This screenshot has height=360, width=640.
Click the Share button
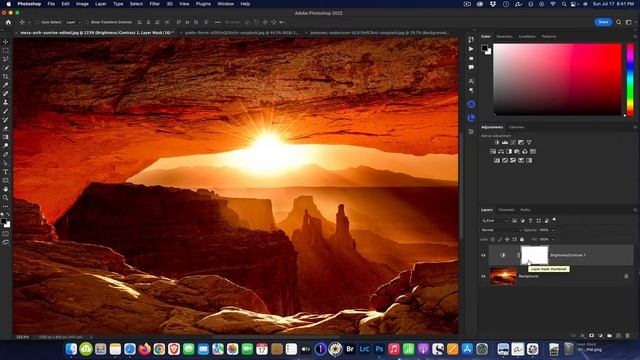click(603, 22)
